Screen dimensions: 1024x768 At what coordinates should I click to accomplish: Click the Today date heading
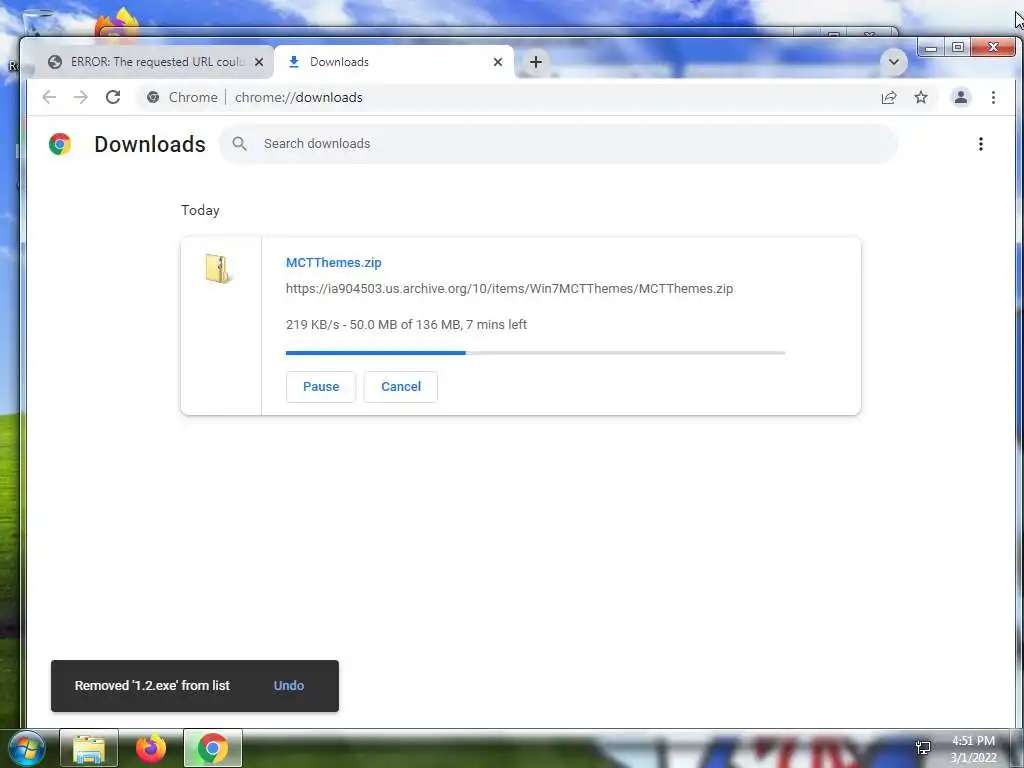pyautogui.click(x=200, y=210)
